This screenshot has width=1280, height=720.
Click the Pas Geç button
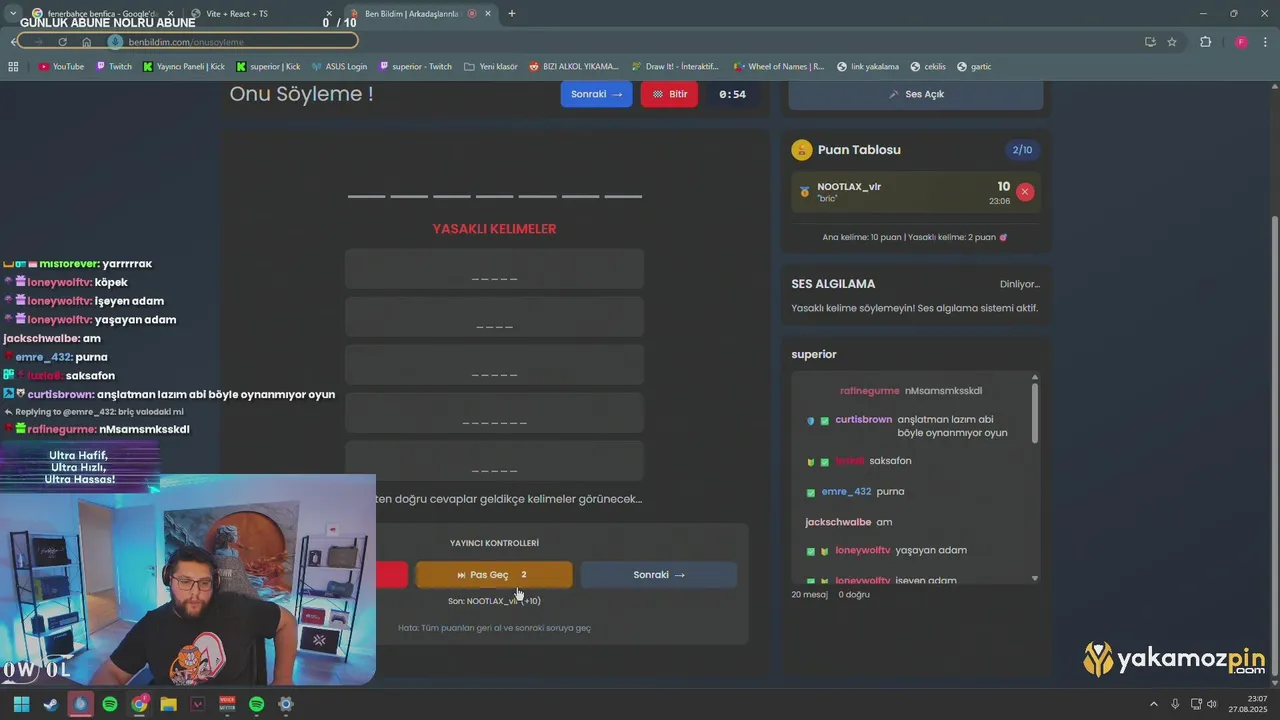494,575
